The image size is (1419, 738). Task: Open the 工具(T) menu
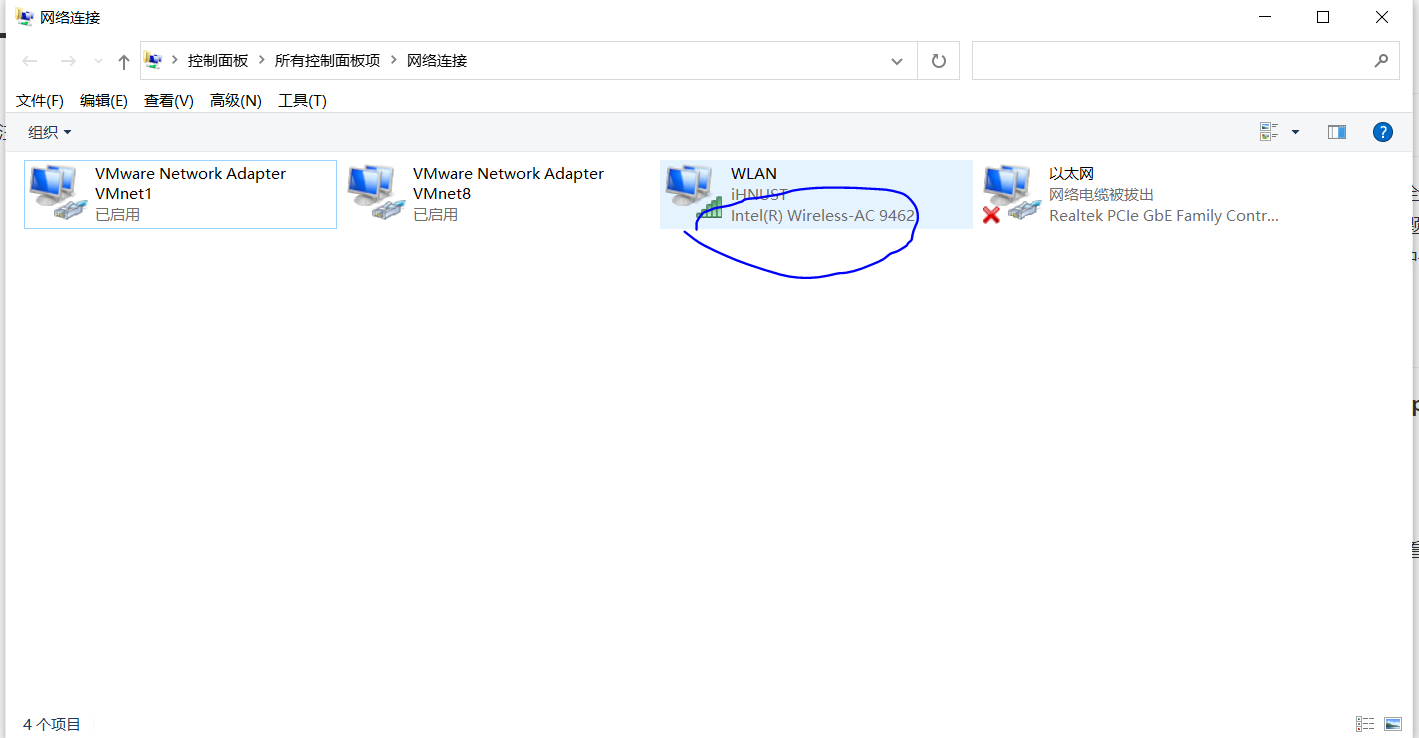click(x=303, y=101)
